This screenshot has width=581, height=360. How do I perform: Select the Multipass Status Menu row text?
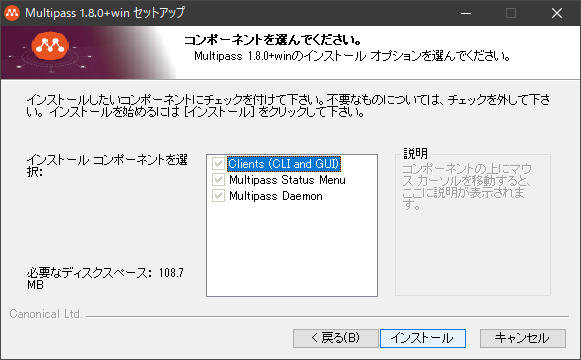[287, 180]
